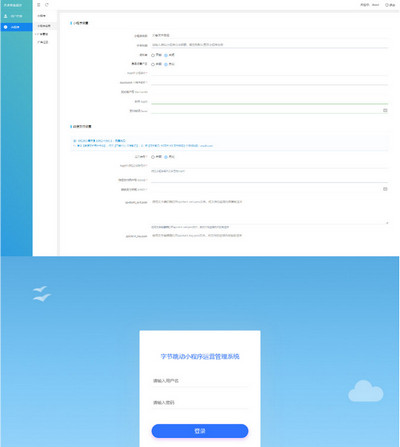Click the 请输入用户名 username field
Screen dimensions: 400x447
click(200, 381)
